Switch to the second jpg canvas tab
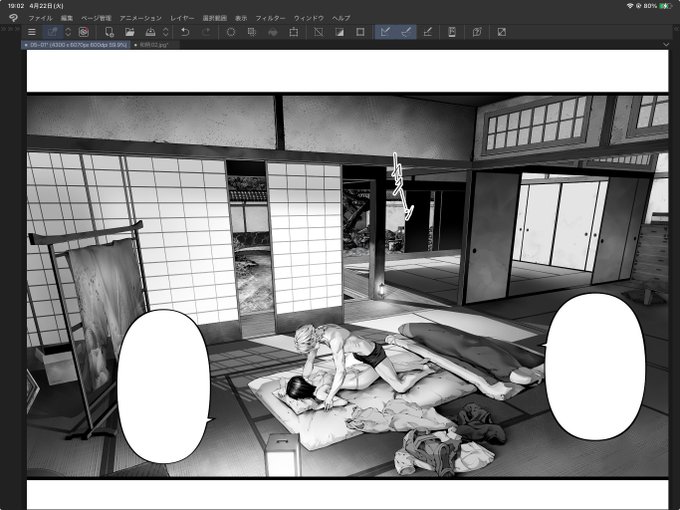Viewport: 680px width, 510px height. 155,45
